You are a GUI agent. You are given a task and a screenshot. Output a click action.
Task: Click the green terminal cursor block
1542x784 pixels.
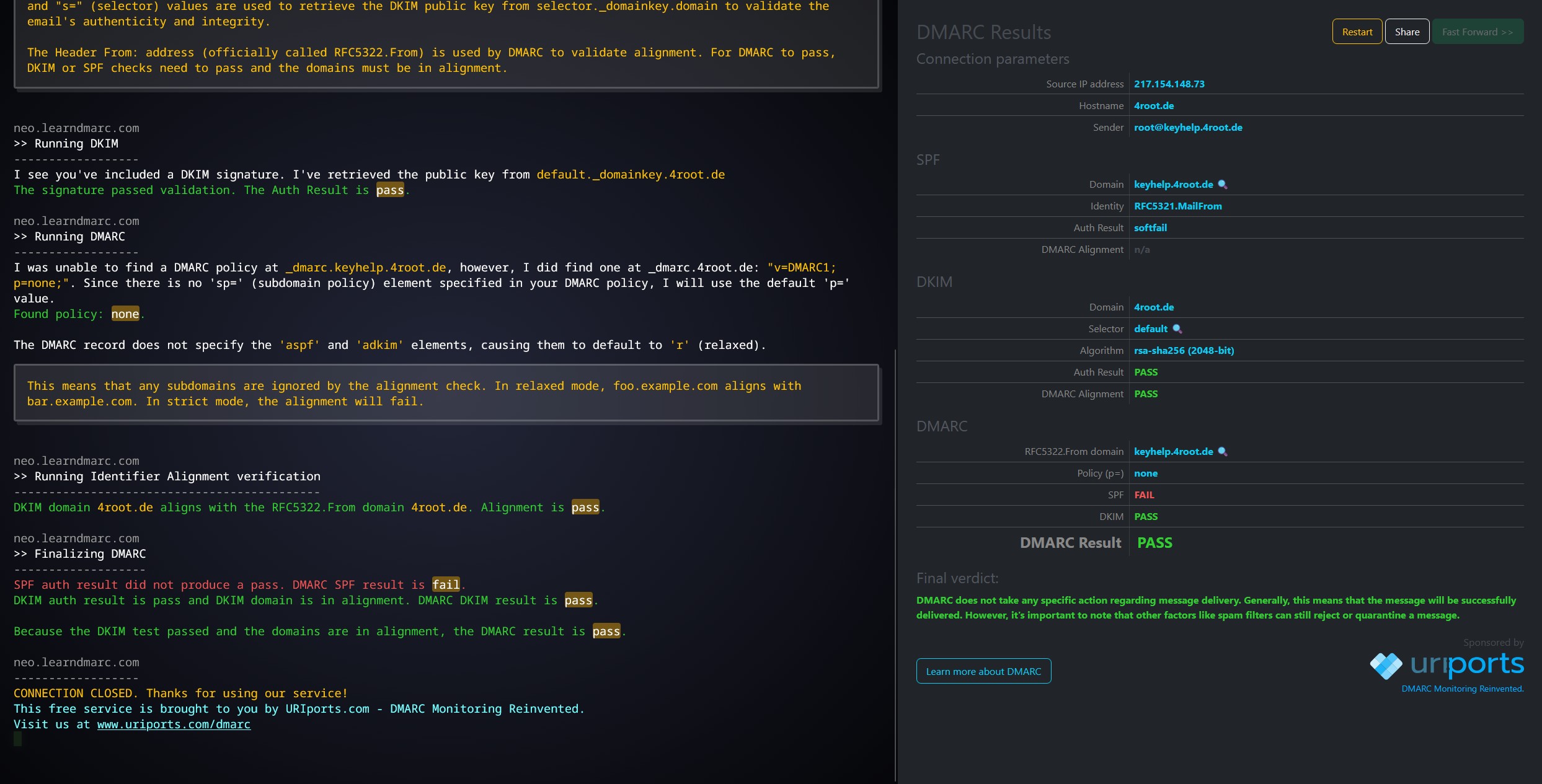(18, 739)
